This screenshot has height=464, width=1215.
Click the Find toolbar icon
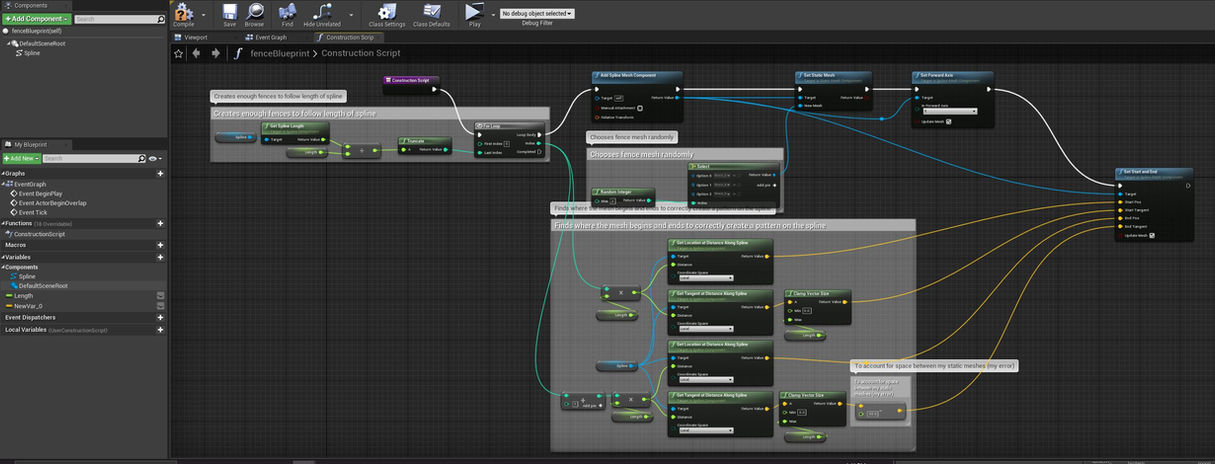point(288,12)
